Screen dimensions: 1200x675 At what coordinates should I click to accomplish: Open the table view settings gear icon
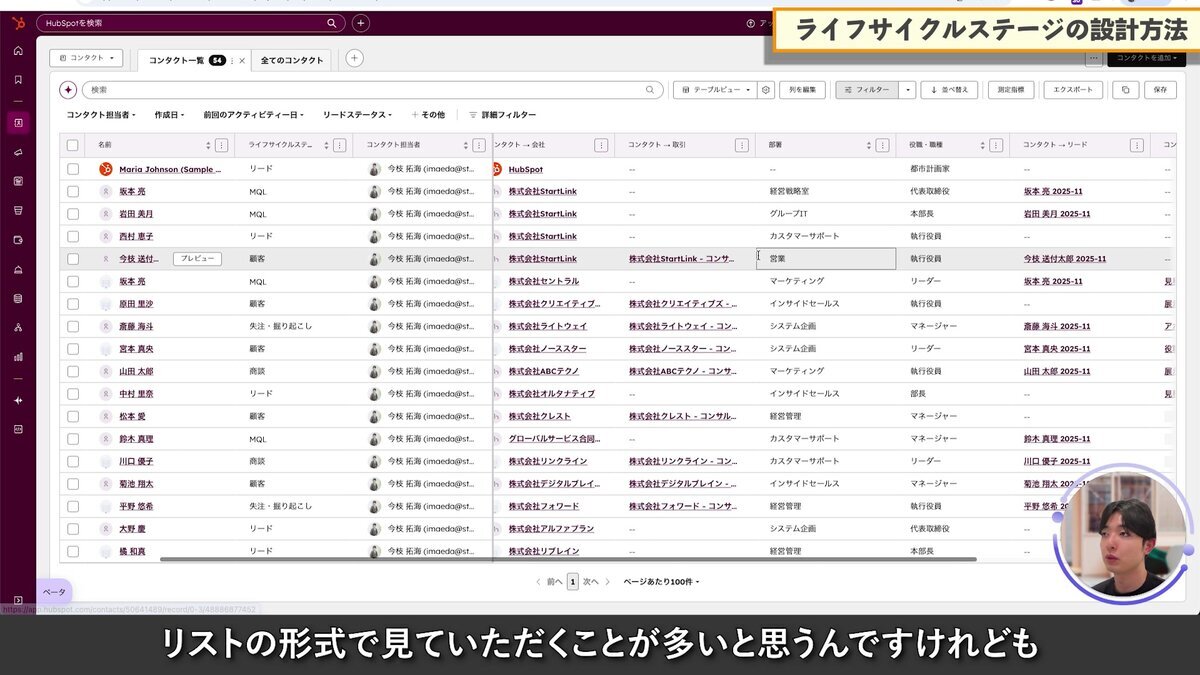pyautogui.click(x=767, y=90)
